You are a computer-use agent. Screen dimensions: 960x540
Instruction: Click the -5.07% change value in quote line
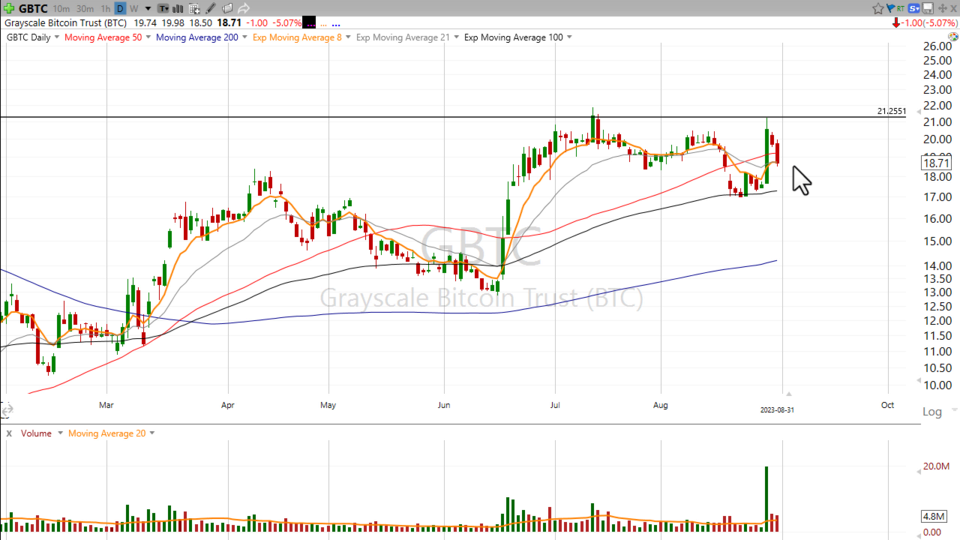point(287,23)
